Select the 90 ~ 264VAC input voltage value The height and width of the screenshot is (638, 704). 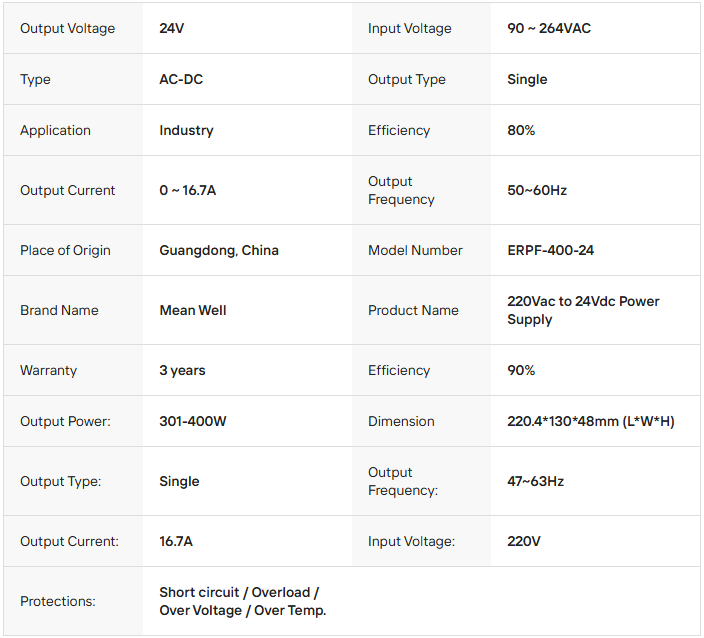point(549,28)
